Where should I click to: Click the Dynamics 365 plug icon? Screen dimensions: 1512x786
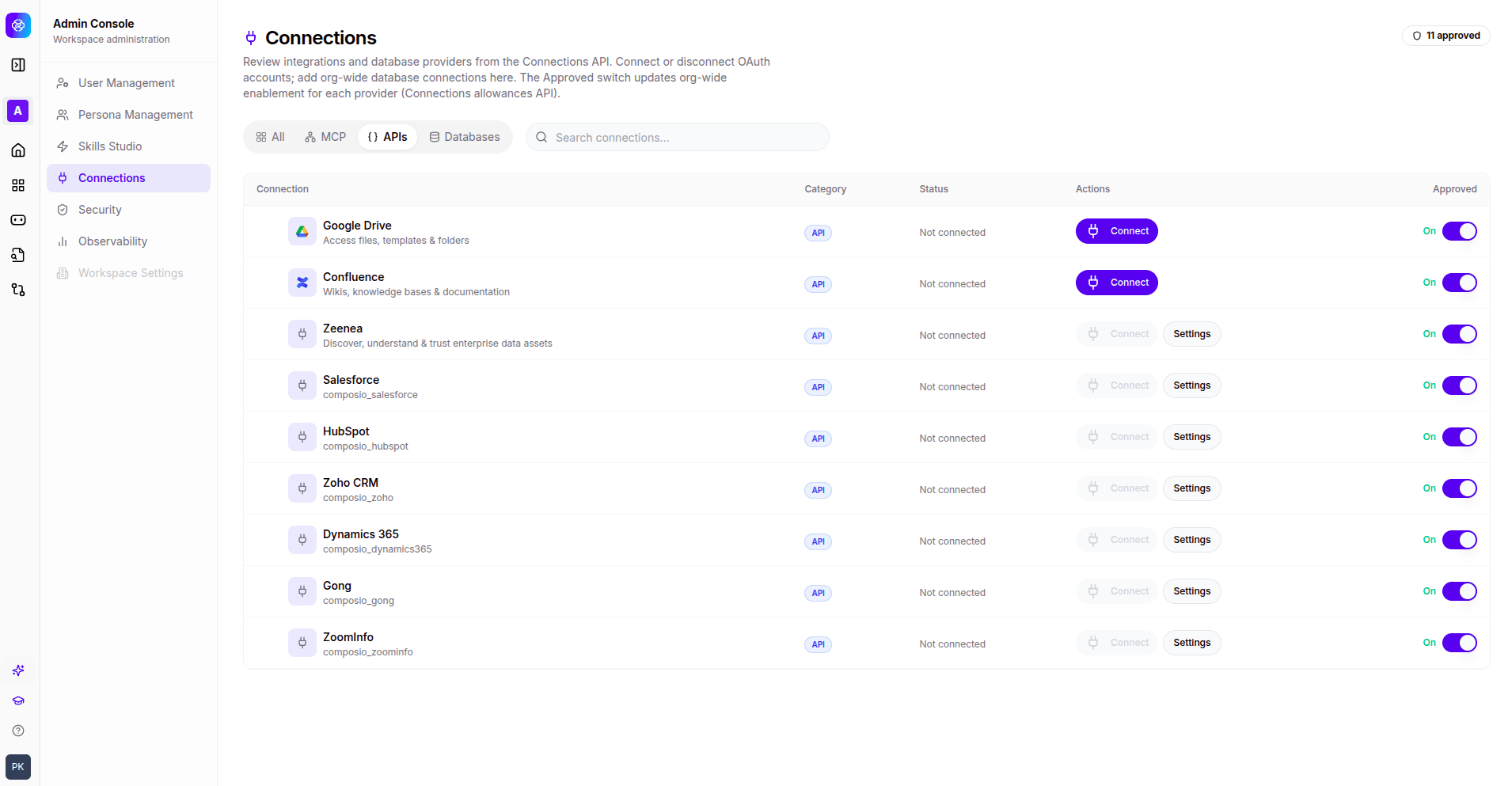click(x=302, y=540)
